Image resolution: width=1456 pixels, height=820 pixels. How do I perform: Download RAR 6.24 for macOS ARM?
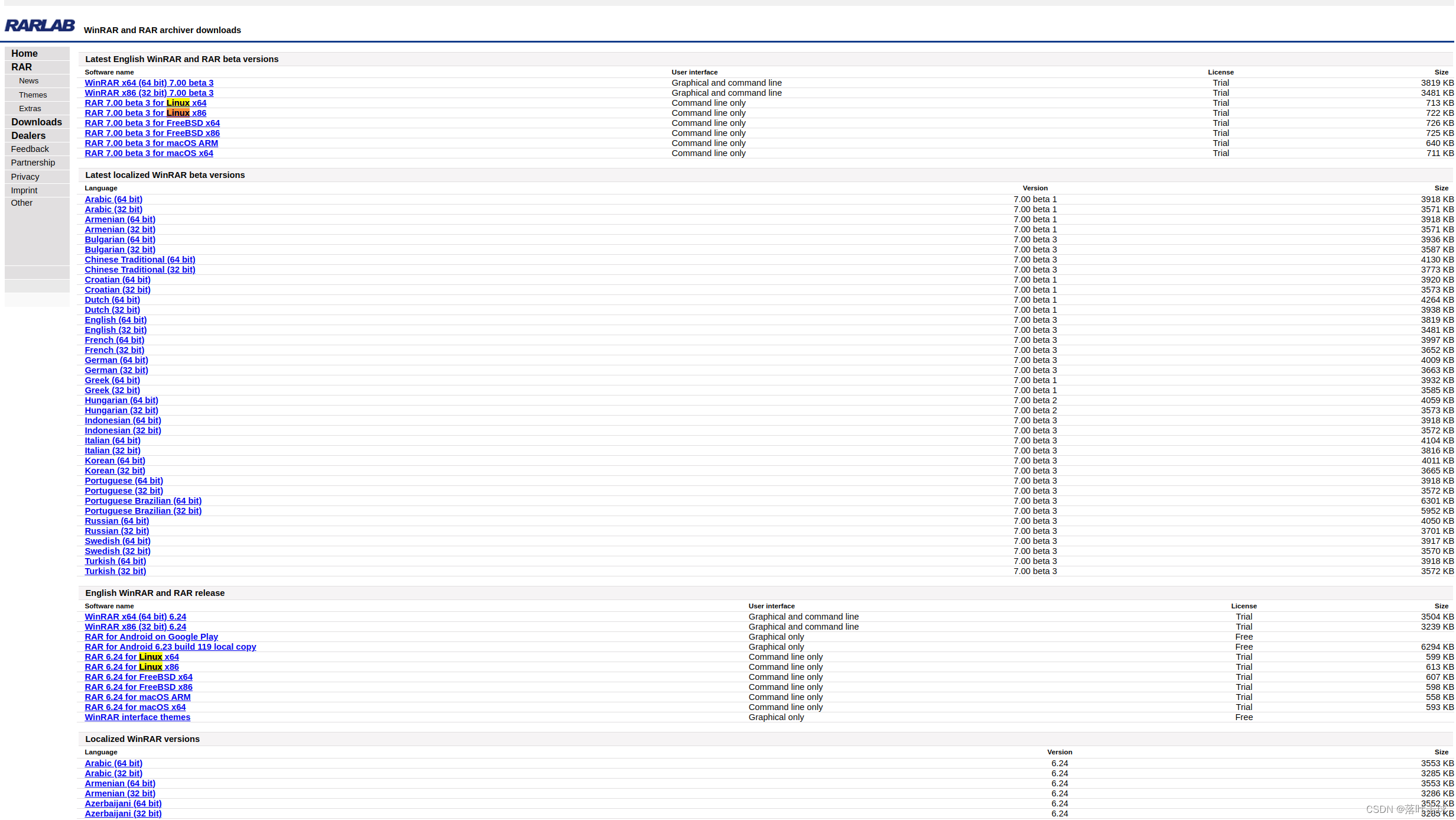(x=138, y=697)
